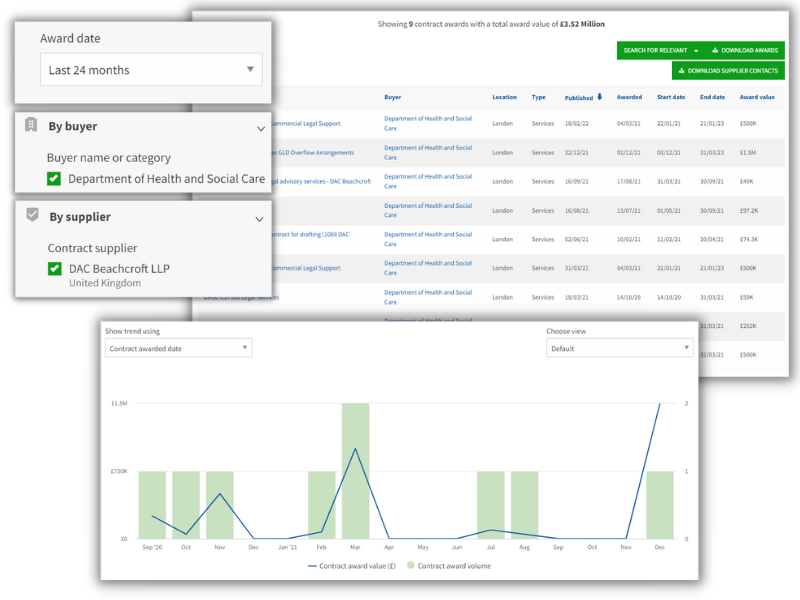800x600 pixels.
Task: Uncheck the DAC Beachcroft LLP supplier checkbox
Action: pos(54,269)
